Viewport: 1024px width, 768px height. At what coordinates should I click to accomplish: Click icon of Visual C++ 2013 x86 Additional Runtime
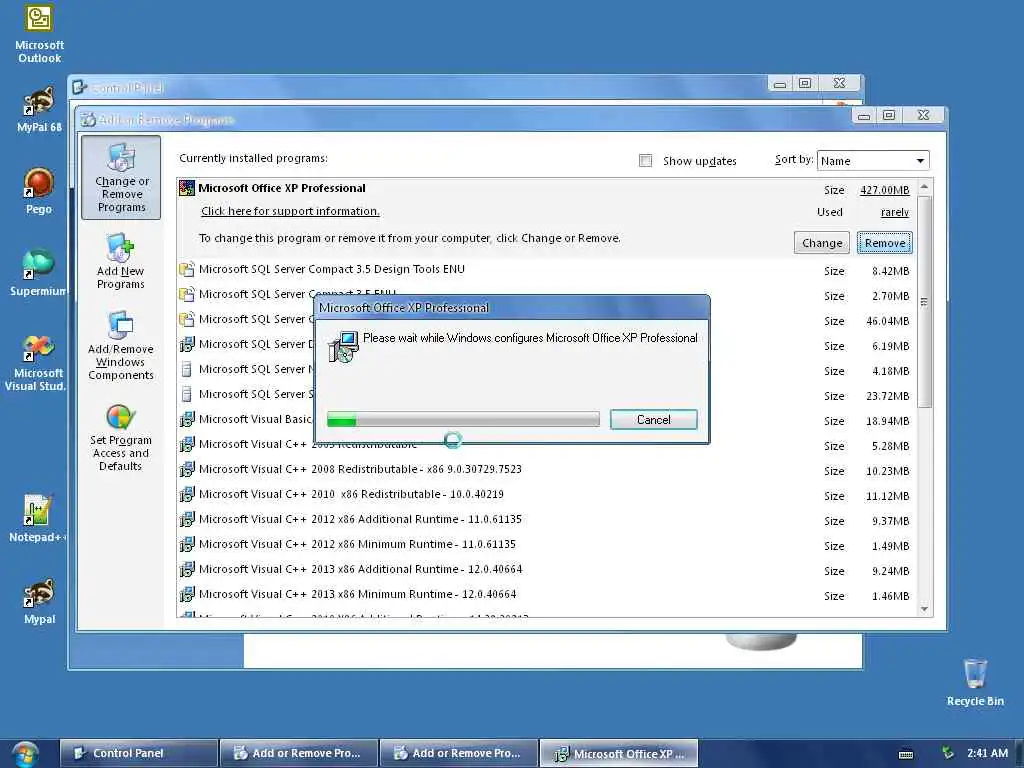(x=187, y=569)
